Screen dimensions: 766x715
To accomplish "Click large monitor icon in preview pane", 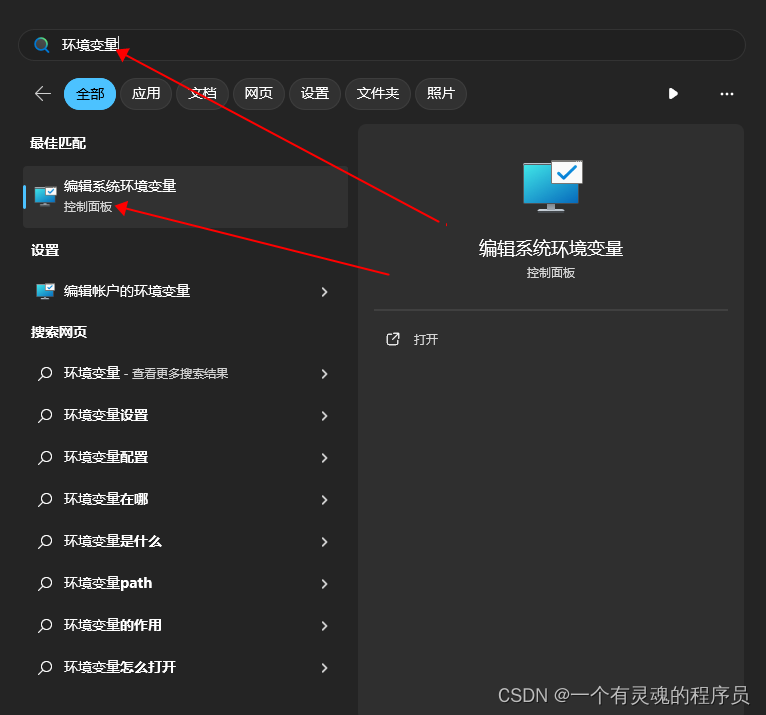I will [x=552, y=186].
